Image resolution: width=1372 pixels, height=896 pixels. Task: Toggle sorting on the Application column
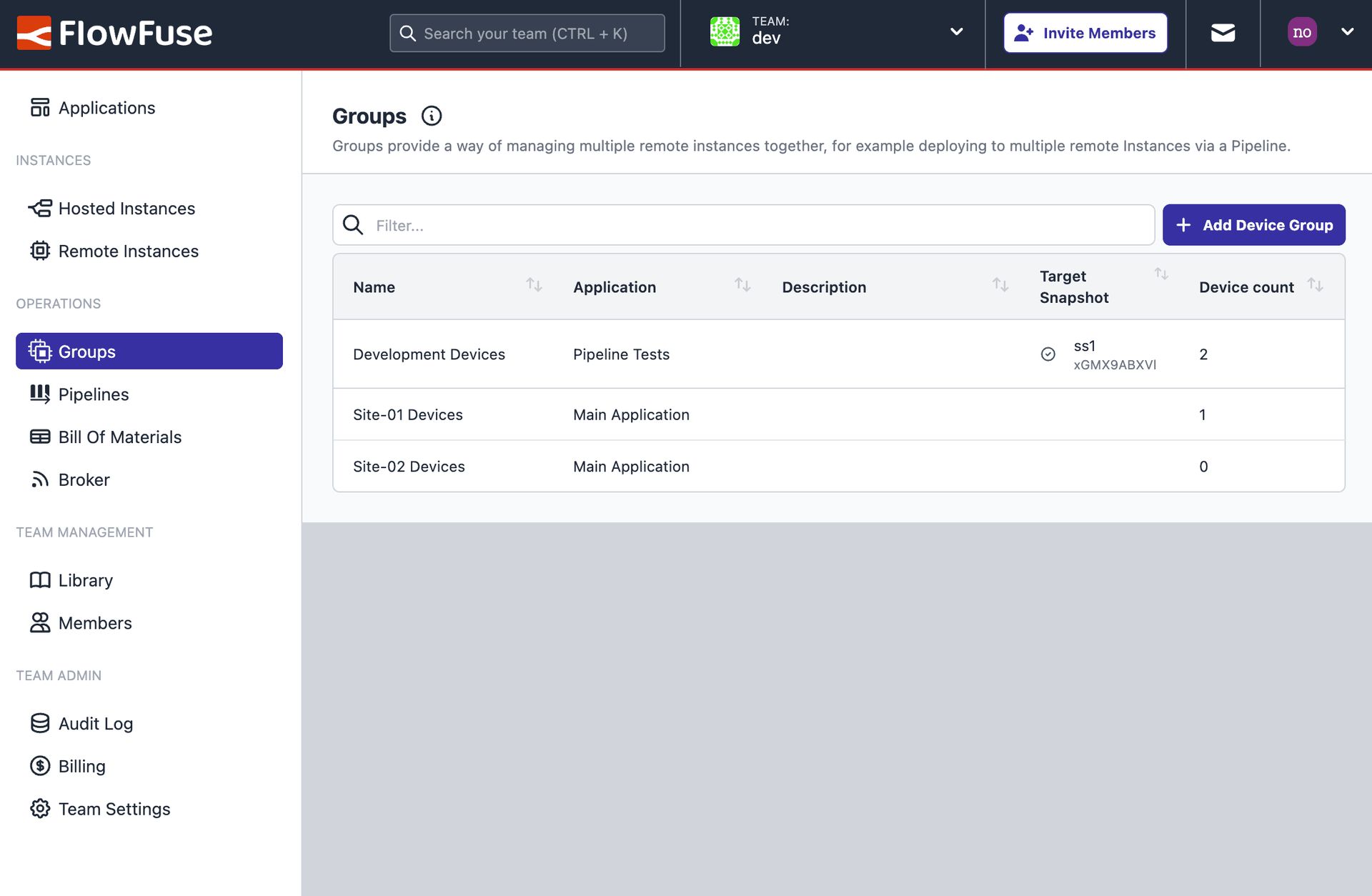(743, 284)
